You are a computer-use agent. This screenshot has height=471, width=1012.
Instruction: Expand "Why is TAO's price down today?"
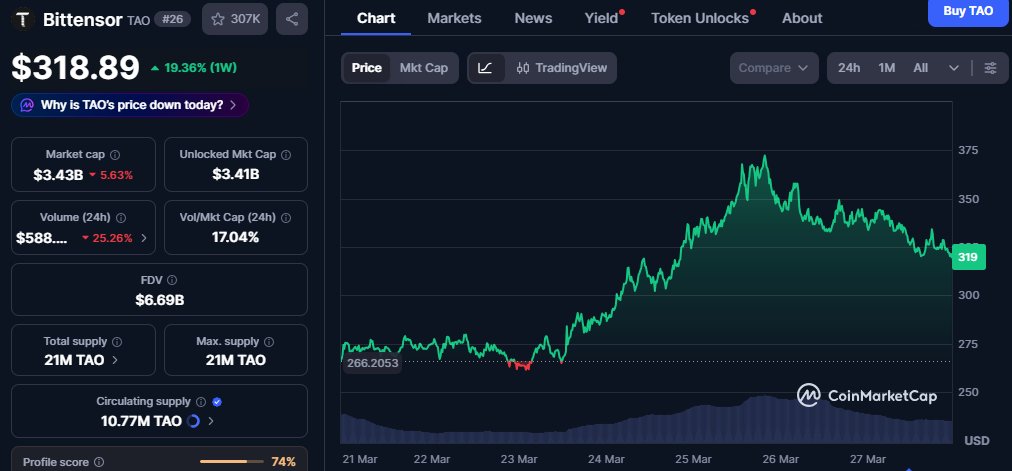(x=130, y=105)
